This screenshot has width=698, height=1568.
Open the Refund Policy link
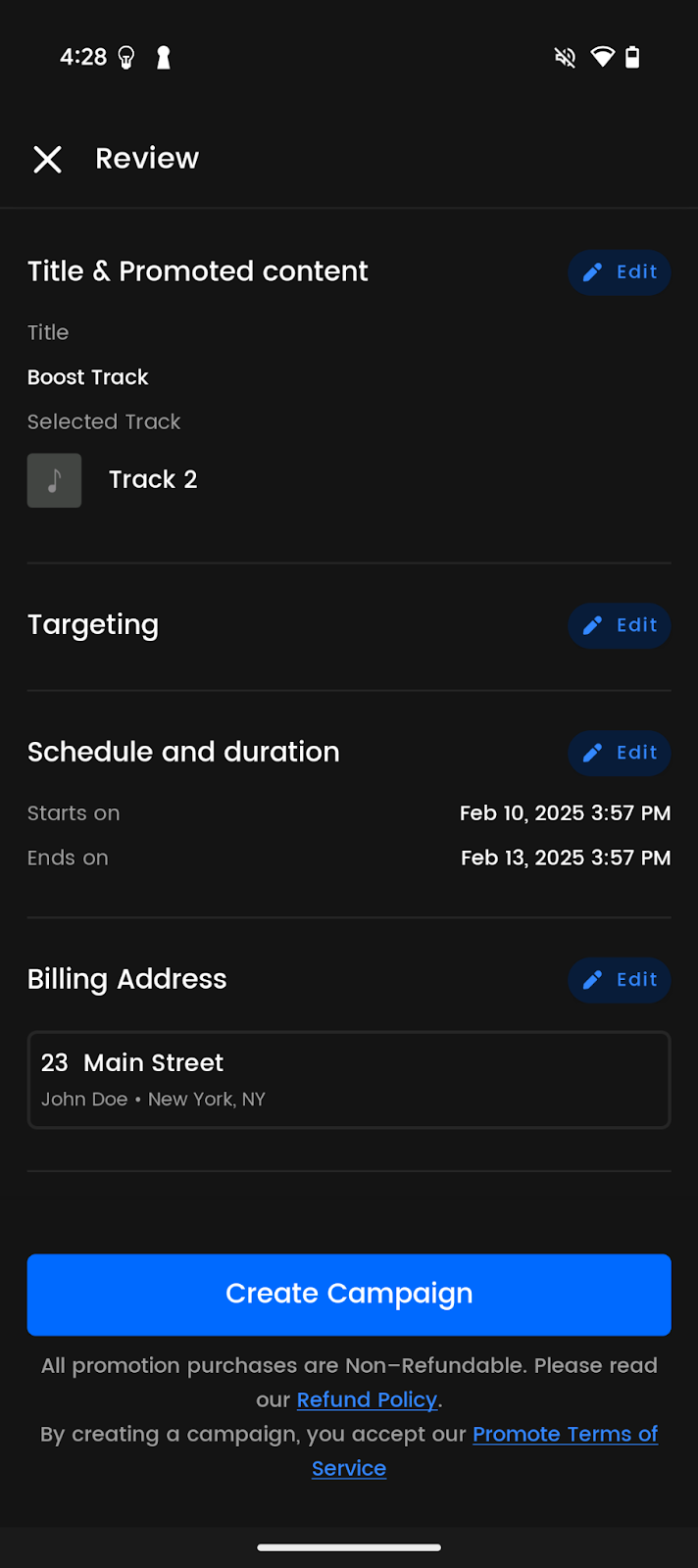pyautogui.click(x=367, y=1399)
